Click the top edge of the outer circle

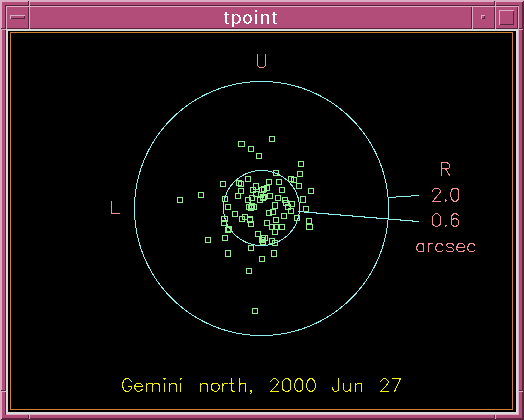pos(261,82)
